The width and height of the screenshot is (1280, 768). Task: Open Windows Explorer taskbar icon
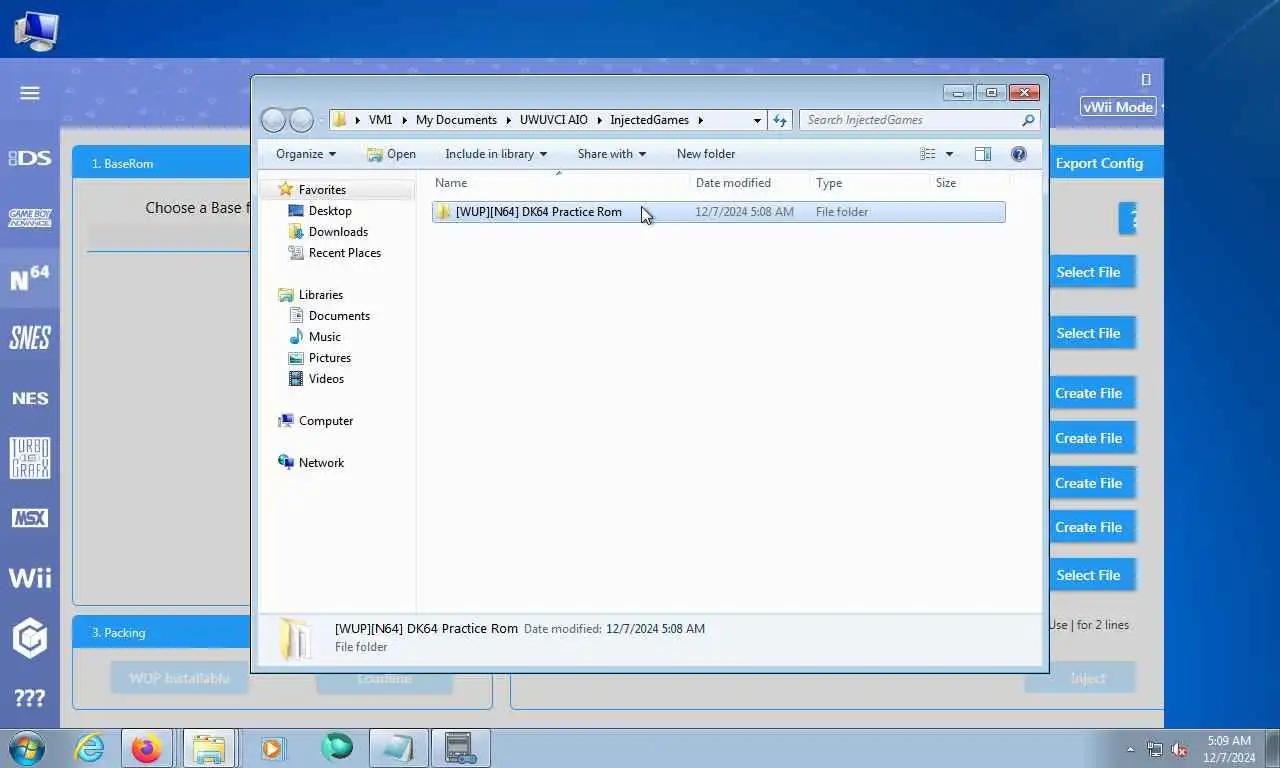[x=208, y=748]
